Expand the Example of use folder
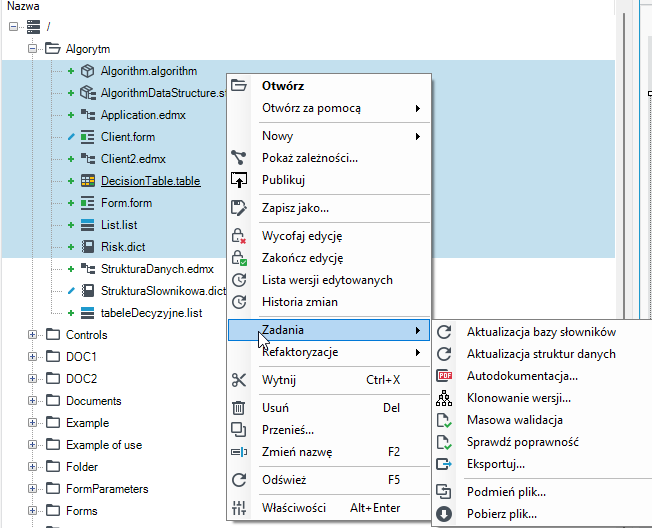 (32, 445)
